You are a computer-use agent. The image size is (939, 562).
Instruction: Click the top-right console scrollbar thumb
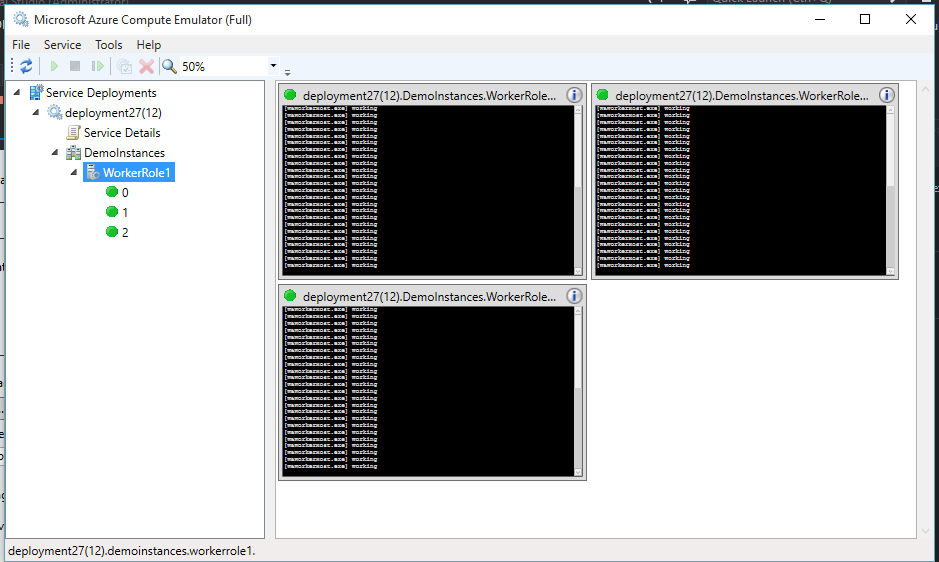point(890,226)
